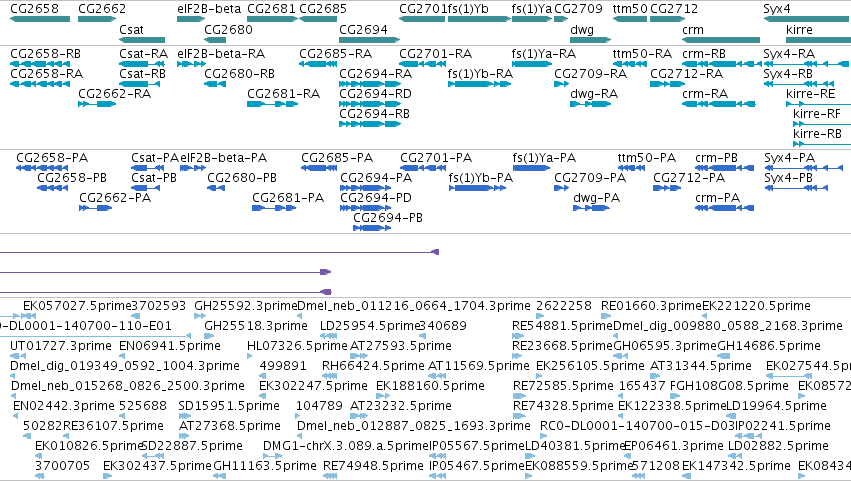The height and width of the screenshot is (481, 851).
Task: Select transcript CG2694-RB
Action: click(370, 124)
